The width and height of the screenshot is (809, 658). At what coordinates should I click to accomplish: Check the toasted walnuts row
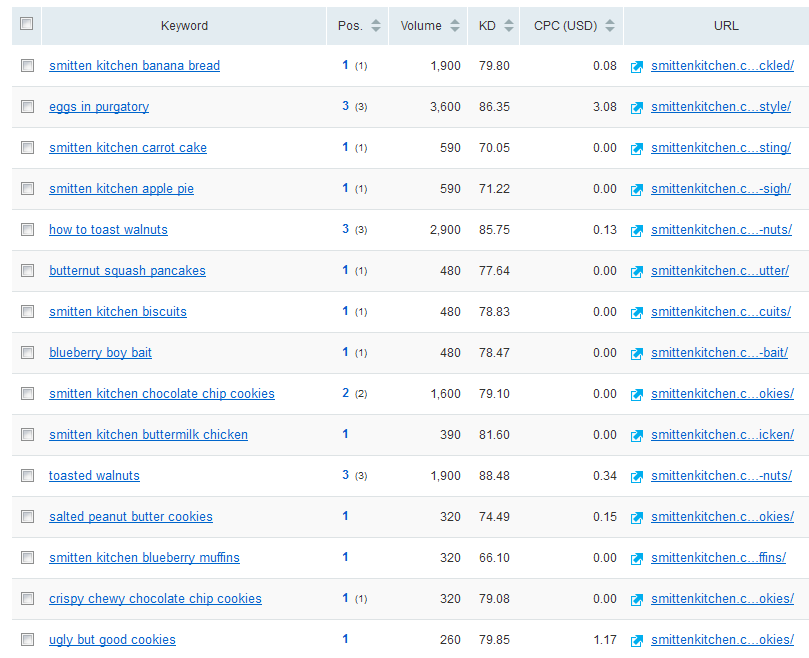click(27, 475)
